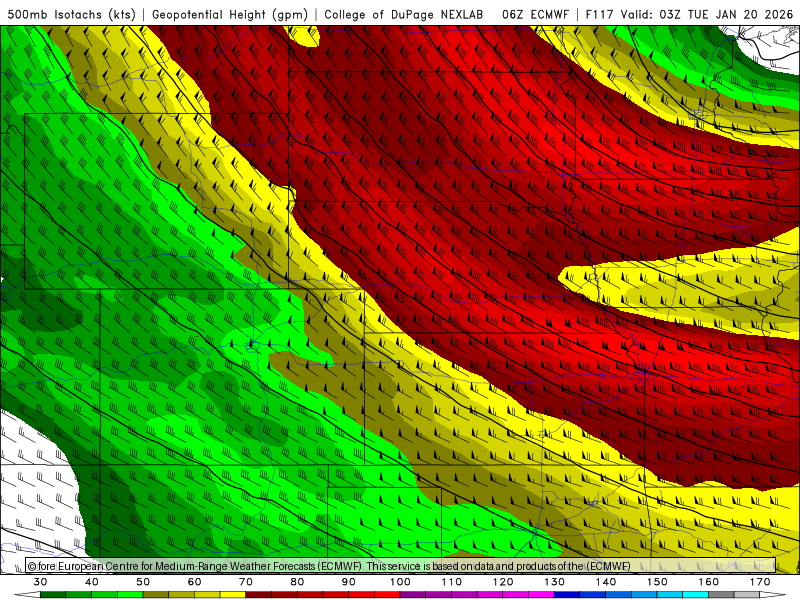
Task: Click the '500mb Isotachs (kts)' title text
Action: 72,14
